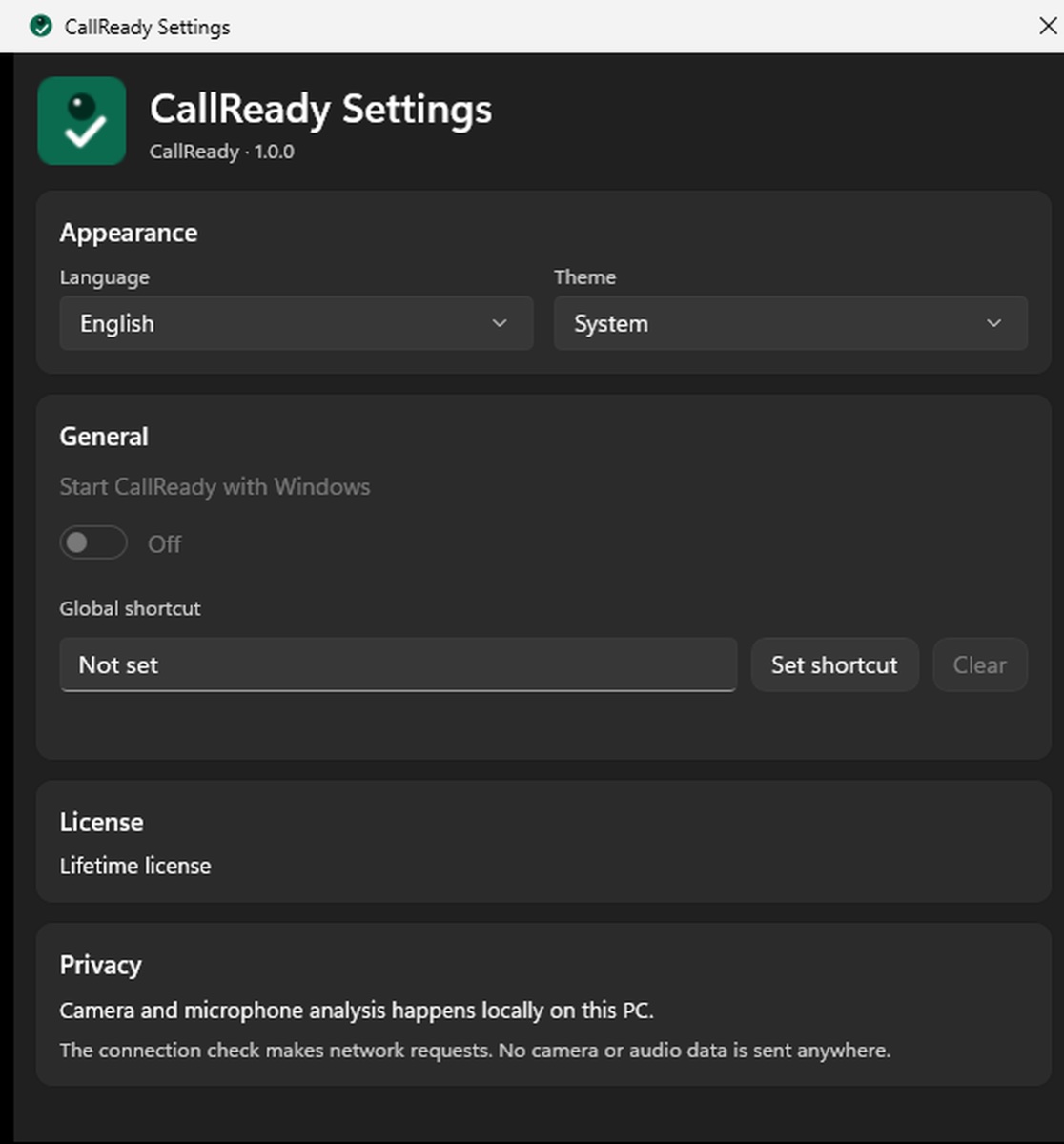The height and width of the screenshot is (1144, 1064).
Task: Select the General section heading
Action: (104, 437)
